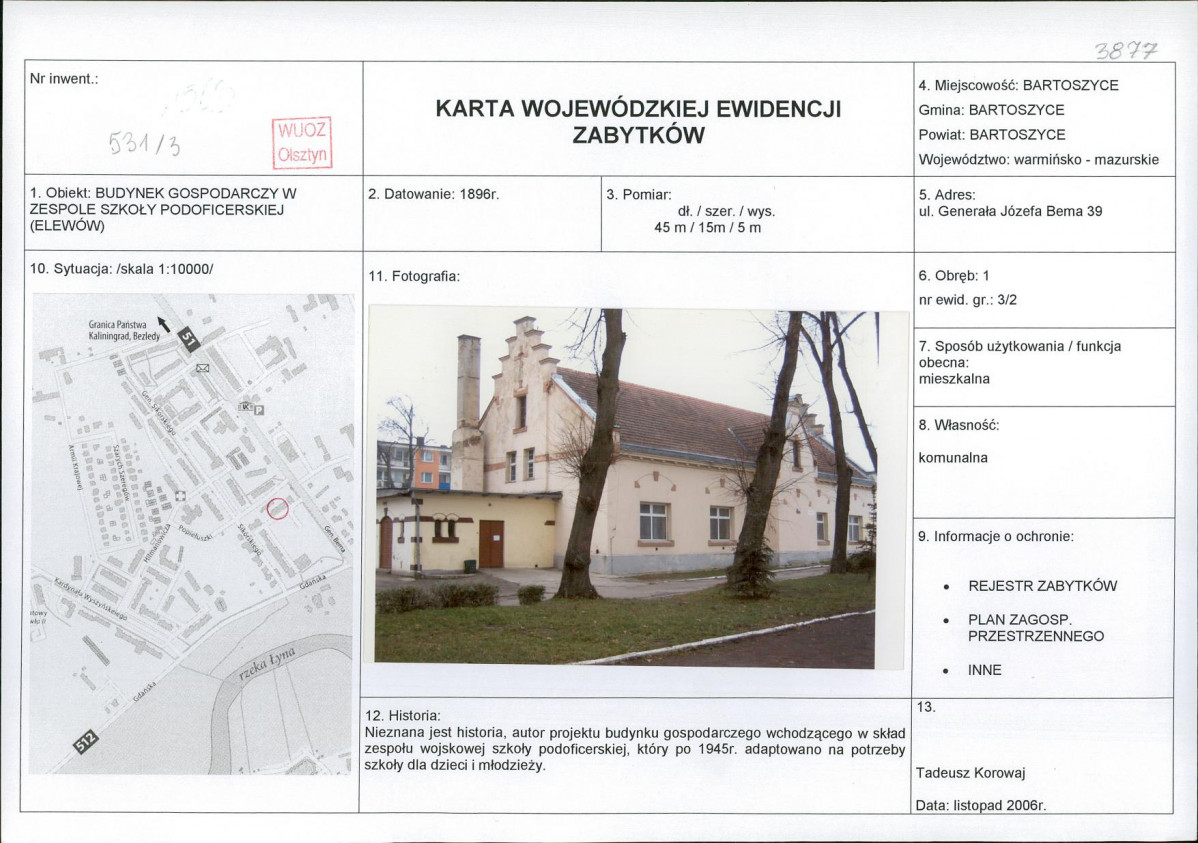Image resolution: width=1198 pixels, height=843 pixels.
Task: Click the '5. Adres:' label
Action: pos(947,195)
